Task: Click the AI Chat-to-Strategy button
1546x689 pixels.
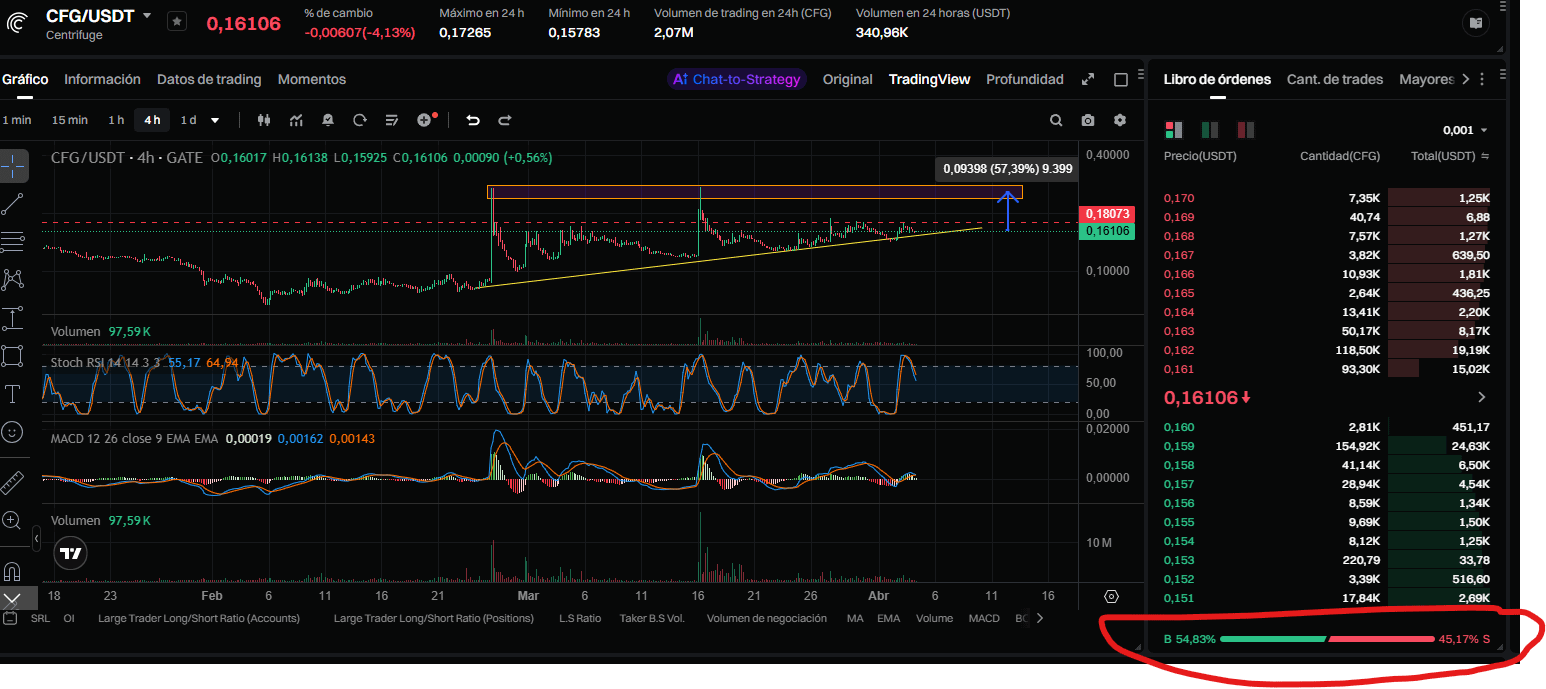Action: [737, 79]
